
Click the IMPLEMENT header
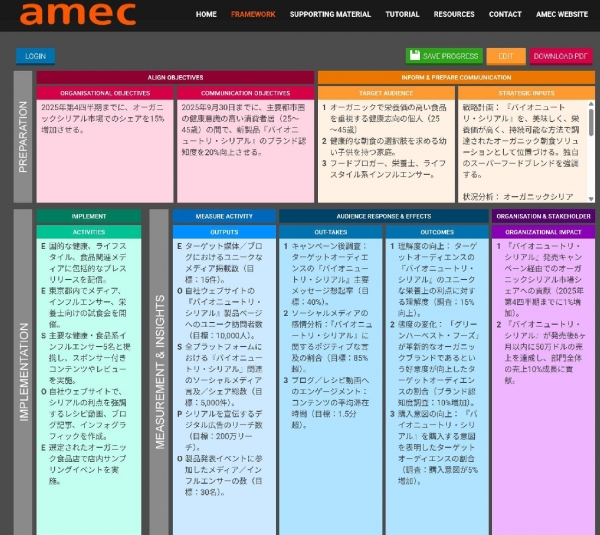[89, 216]
